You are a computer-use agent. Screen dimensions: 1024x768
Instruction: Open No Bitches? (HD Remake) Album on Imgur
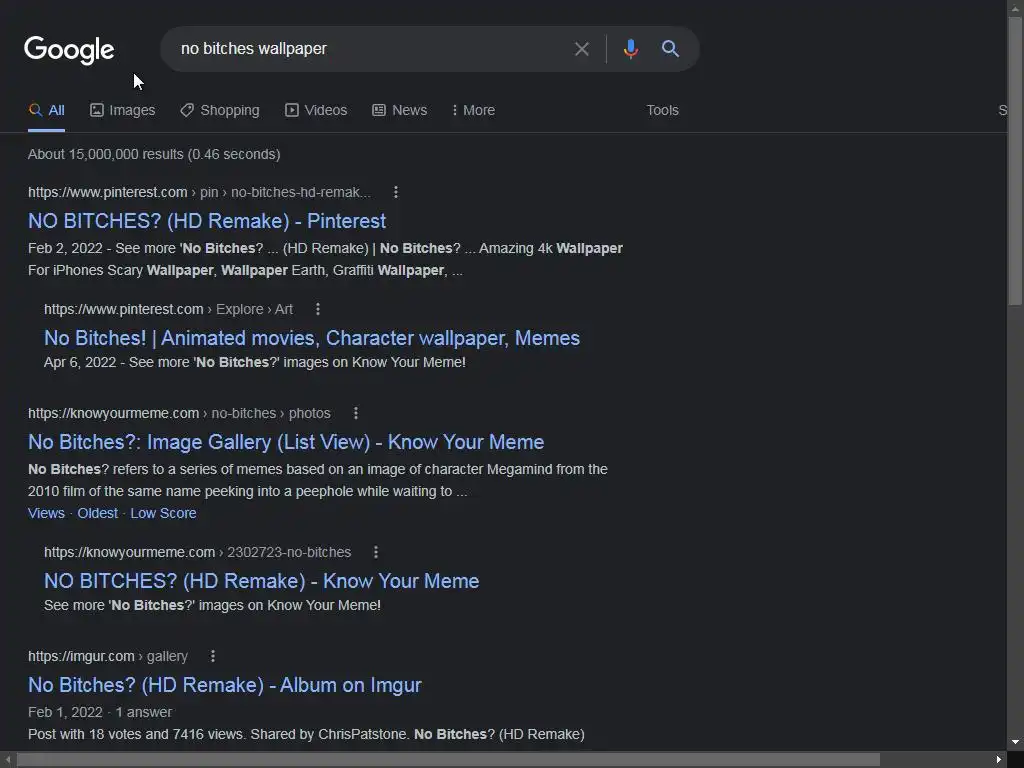point(225,685)
